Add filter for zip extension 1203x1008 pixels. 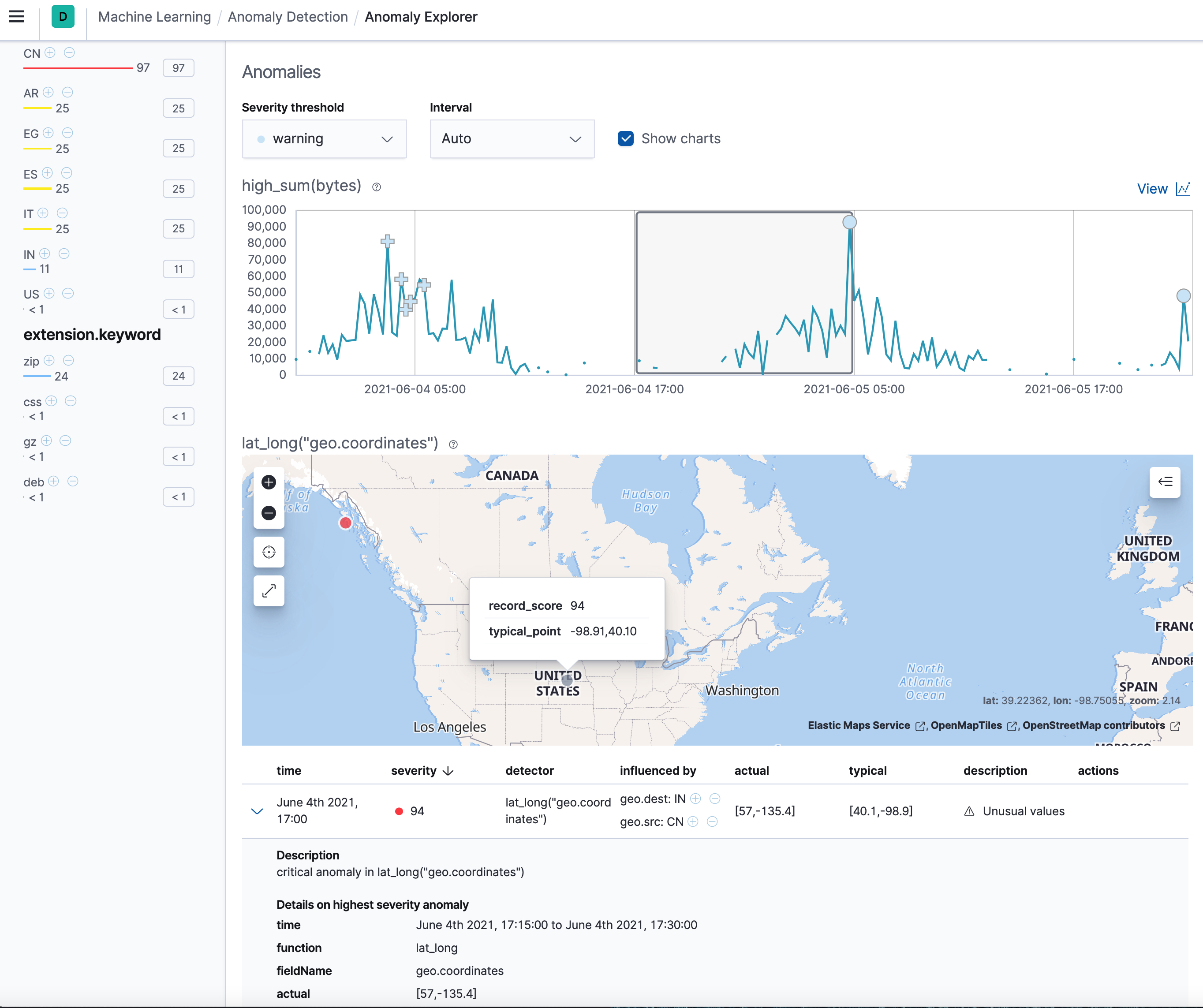coord(49,360)
